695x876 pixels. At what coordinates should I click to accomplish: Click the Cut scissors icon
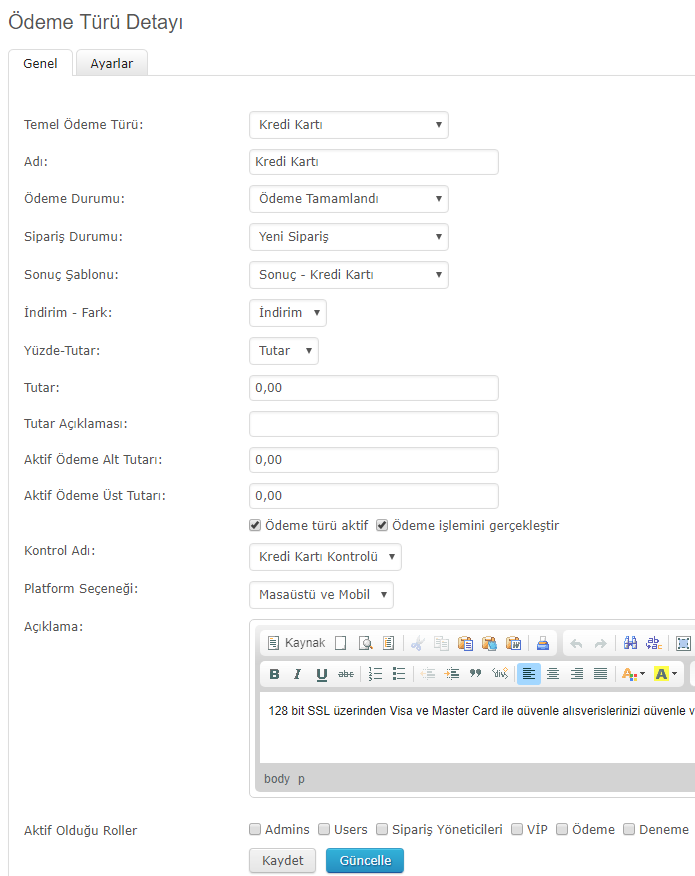(417, 643)
